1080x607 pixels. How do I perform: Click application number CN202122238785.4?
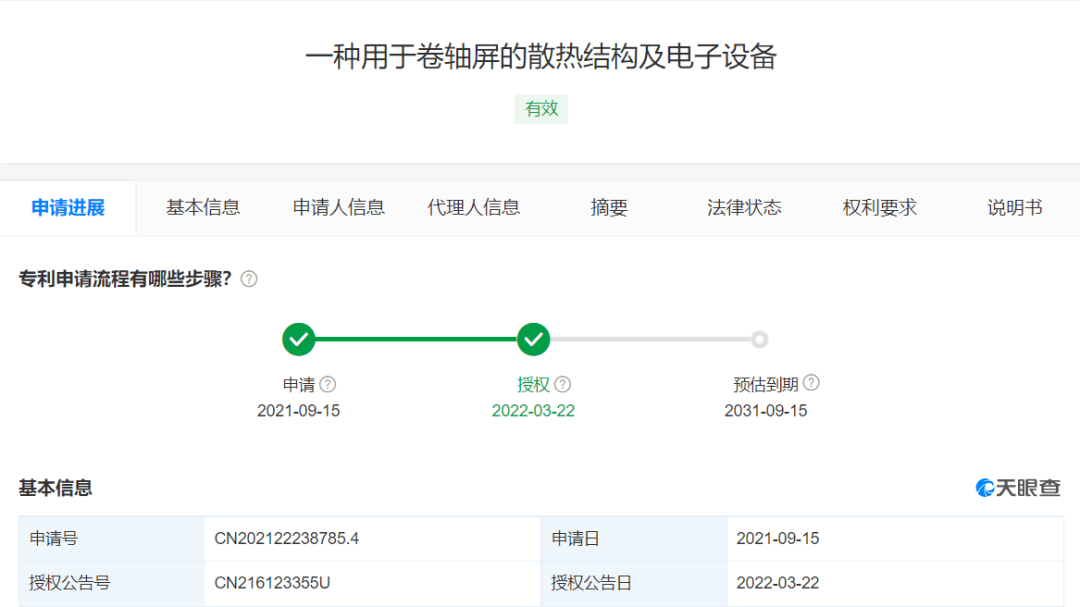click(287, 539)
